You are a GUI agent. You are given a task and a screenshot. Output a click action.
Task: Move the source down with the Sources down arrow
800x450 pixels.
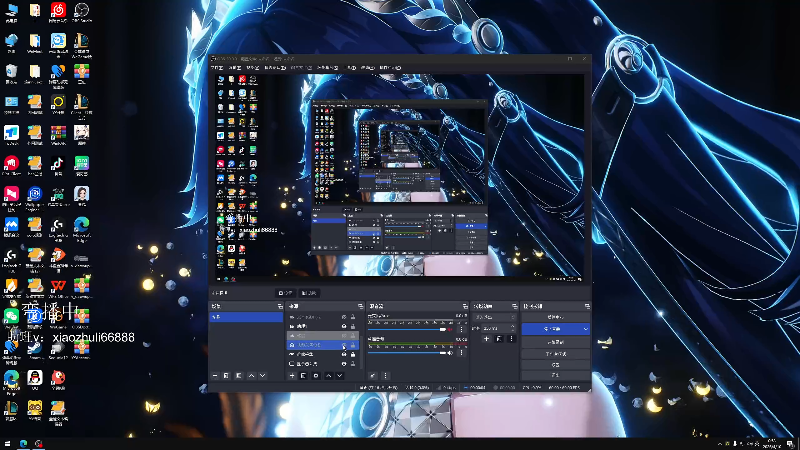click(339, 376)
